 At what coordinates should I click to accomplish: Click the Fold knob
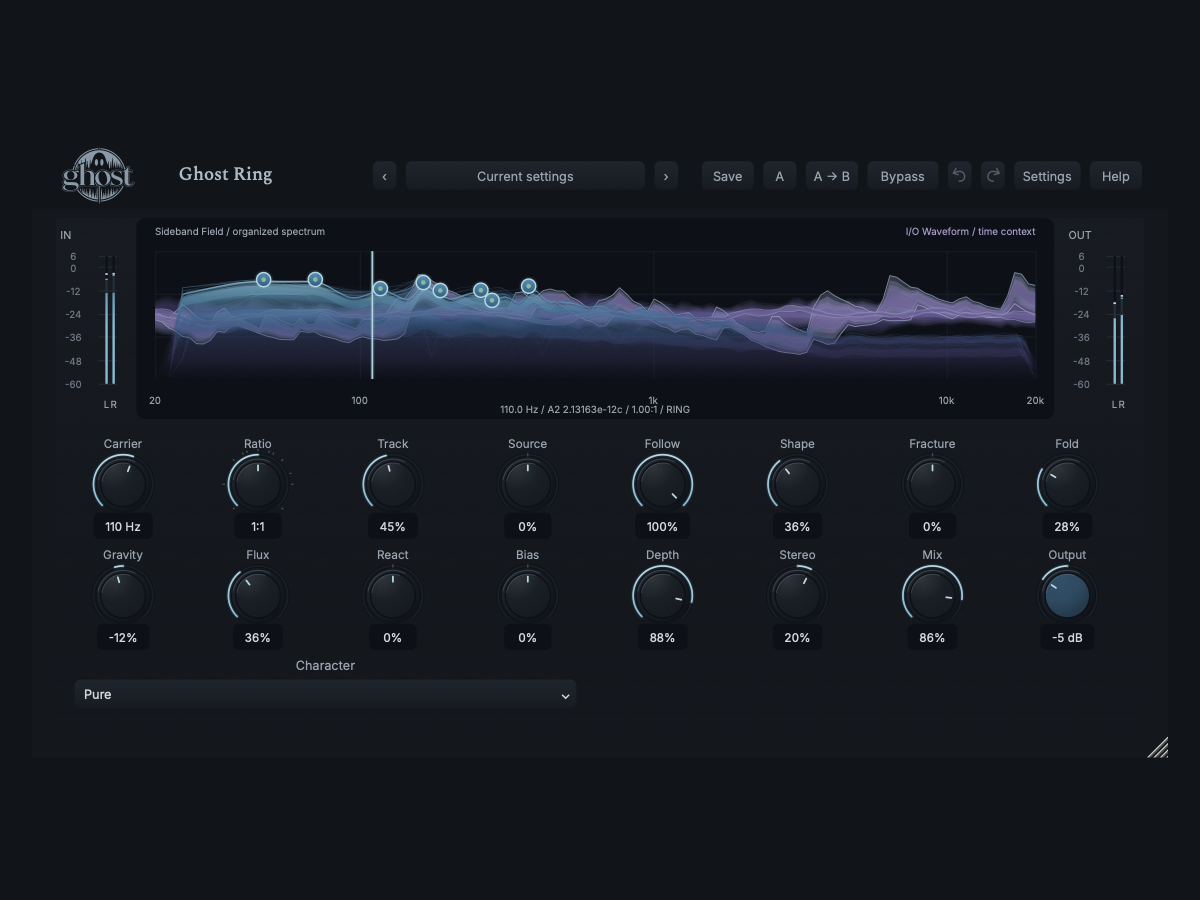tap(1067, 485)
